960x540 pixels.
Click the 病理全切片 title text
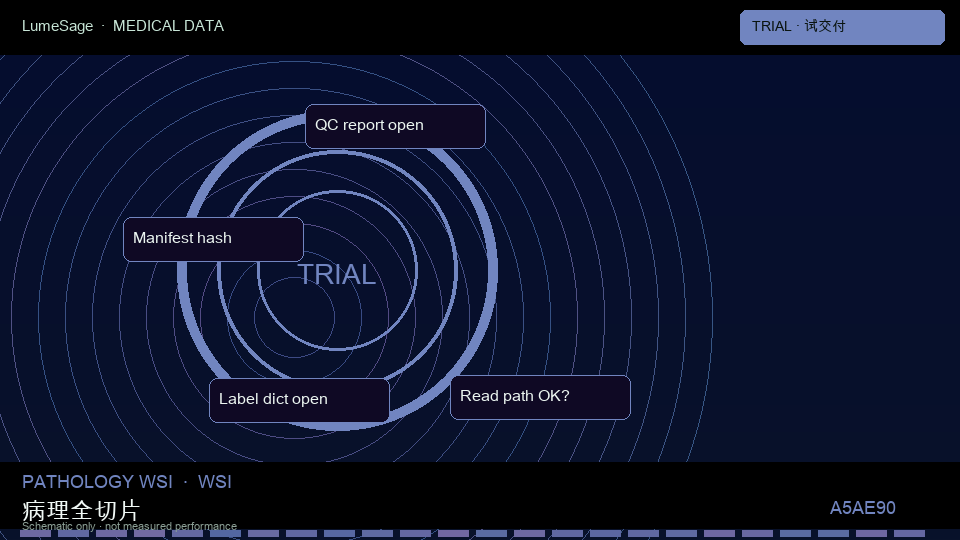point(81,510)
